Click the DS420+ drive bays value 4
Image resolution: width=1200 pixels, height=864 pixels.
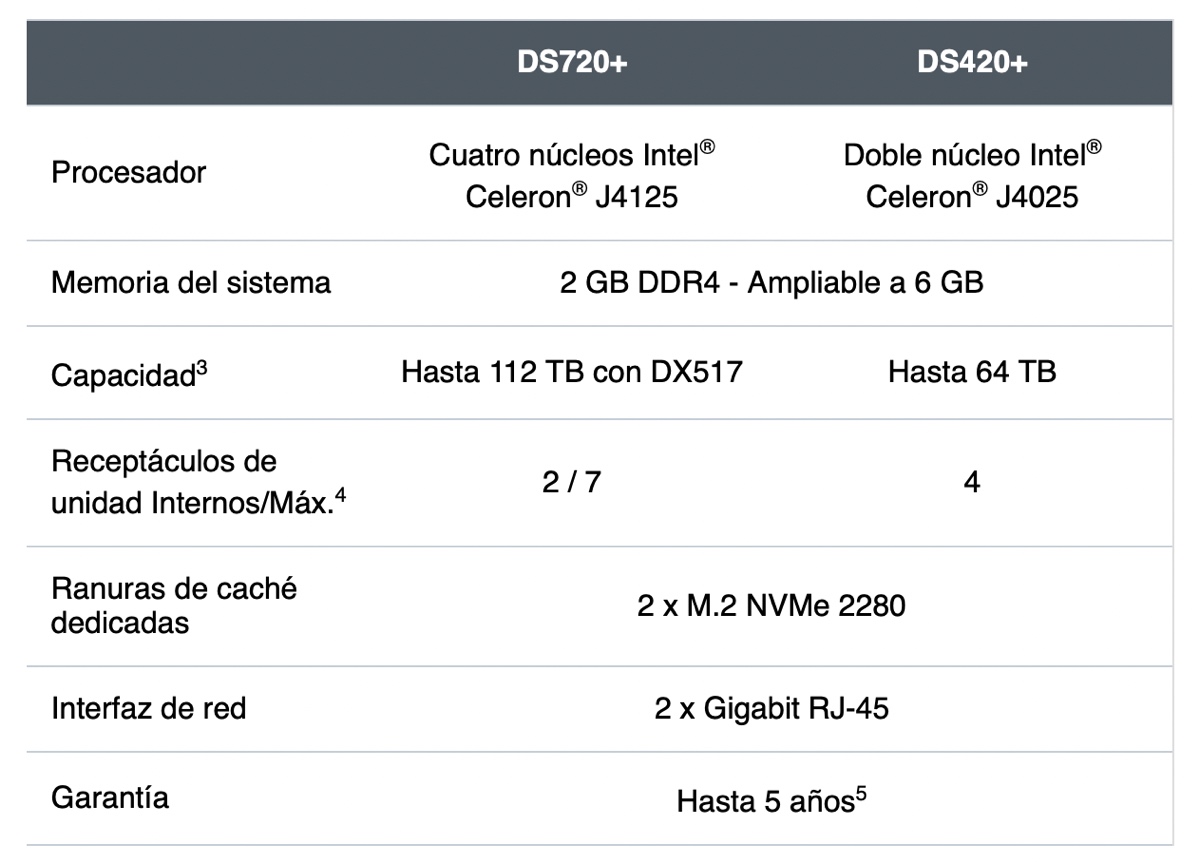972,483
